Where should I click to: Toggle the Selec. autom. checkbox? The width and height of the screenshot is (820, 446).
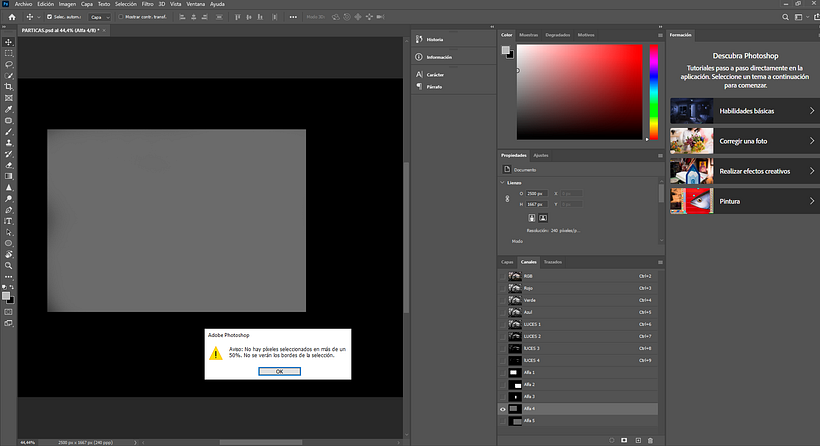[x=50, y=17]
